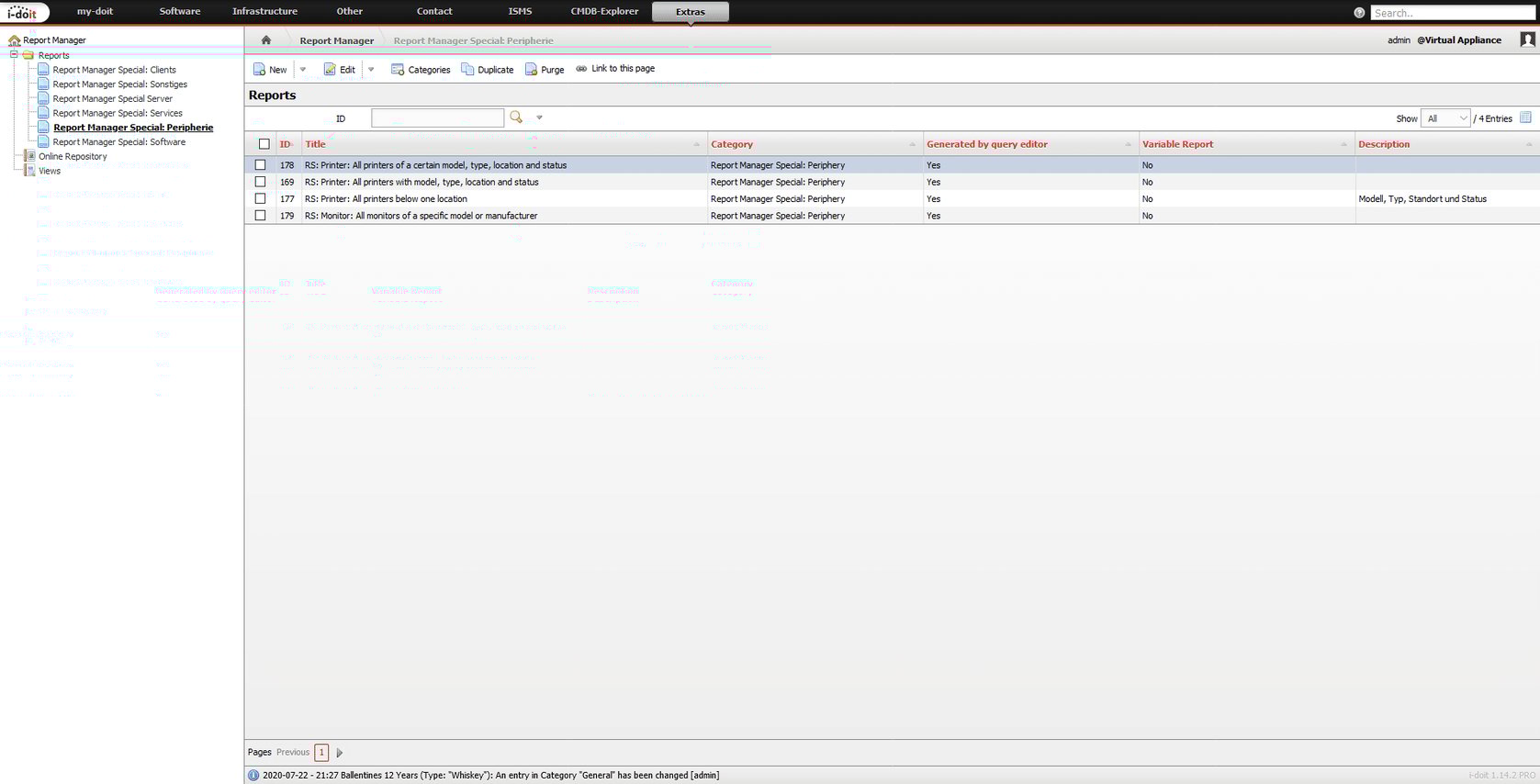
Task: Click the next page arrow icon
Action: pyautogui.click(x=339, y=753)
